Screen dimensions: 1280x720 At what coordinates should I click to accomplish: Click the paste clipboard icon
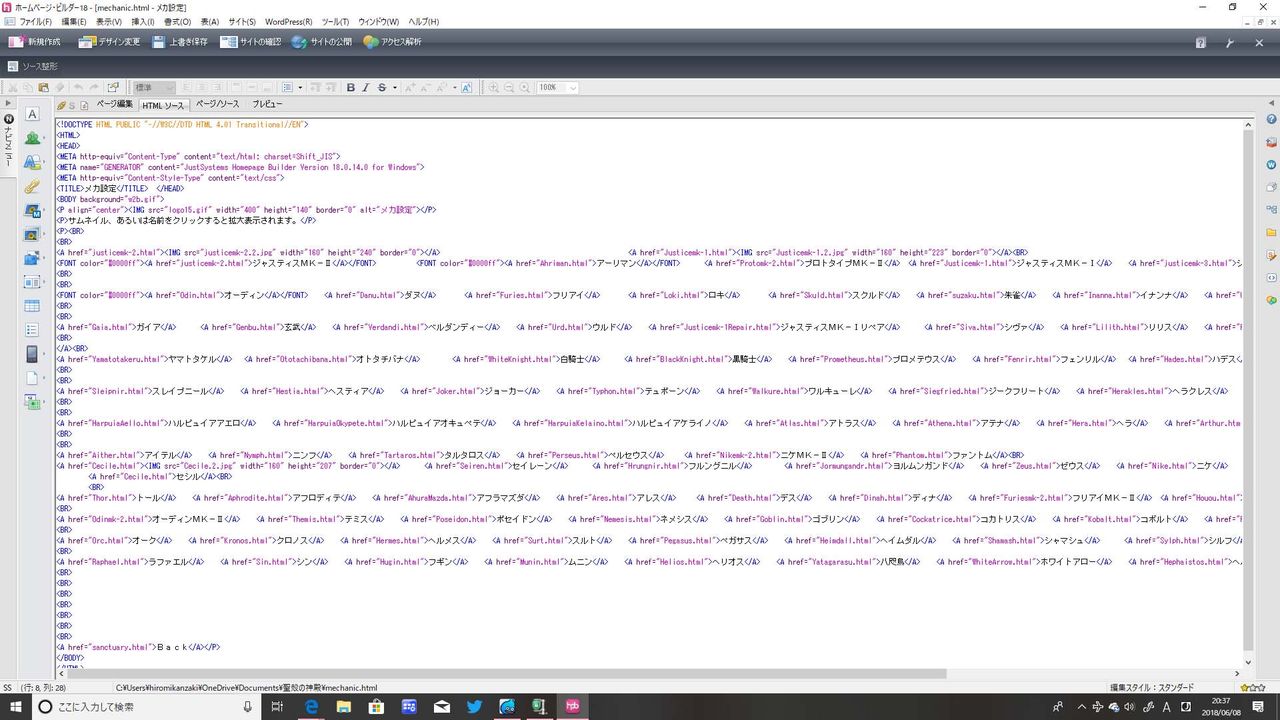coord(43,88)
